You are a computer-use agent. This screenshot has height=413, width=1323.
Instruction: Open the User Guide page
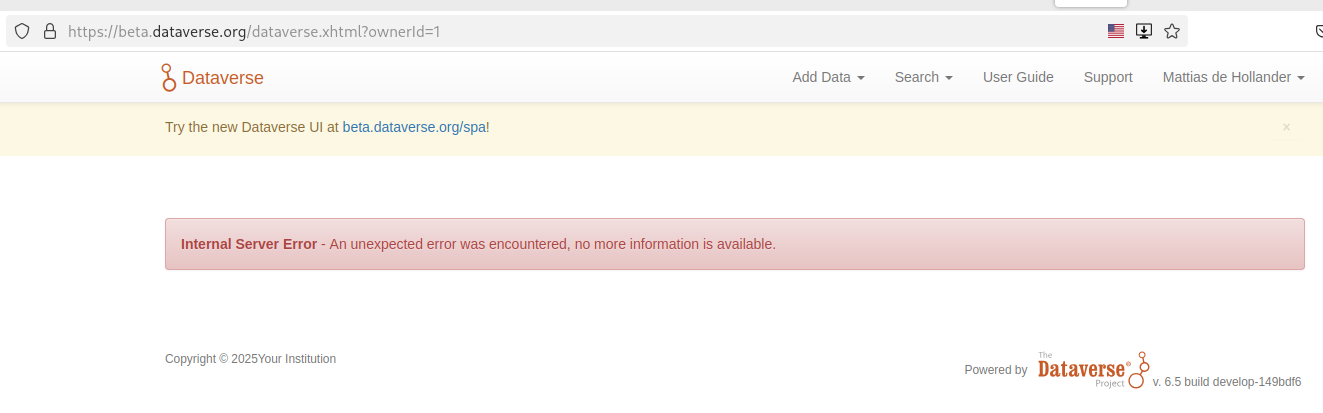1018,77
